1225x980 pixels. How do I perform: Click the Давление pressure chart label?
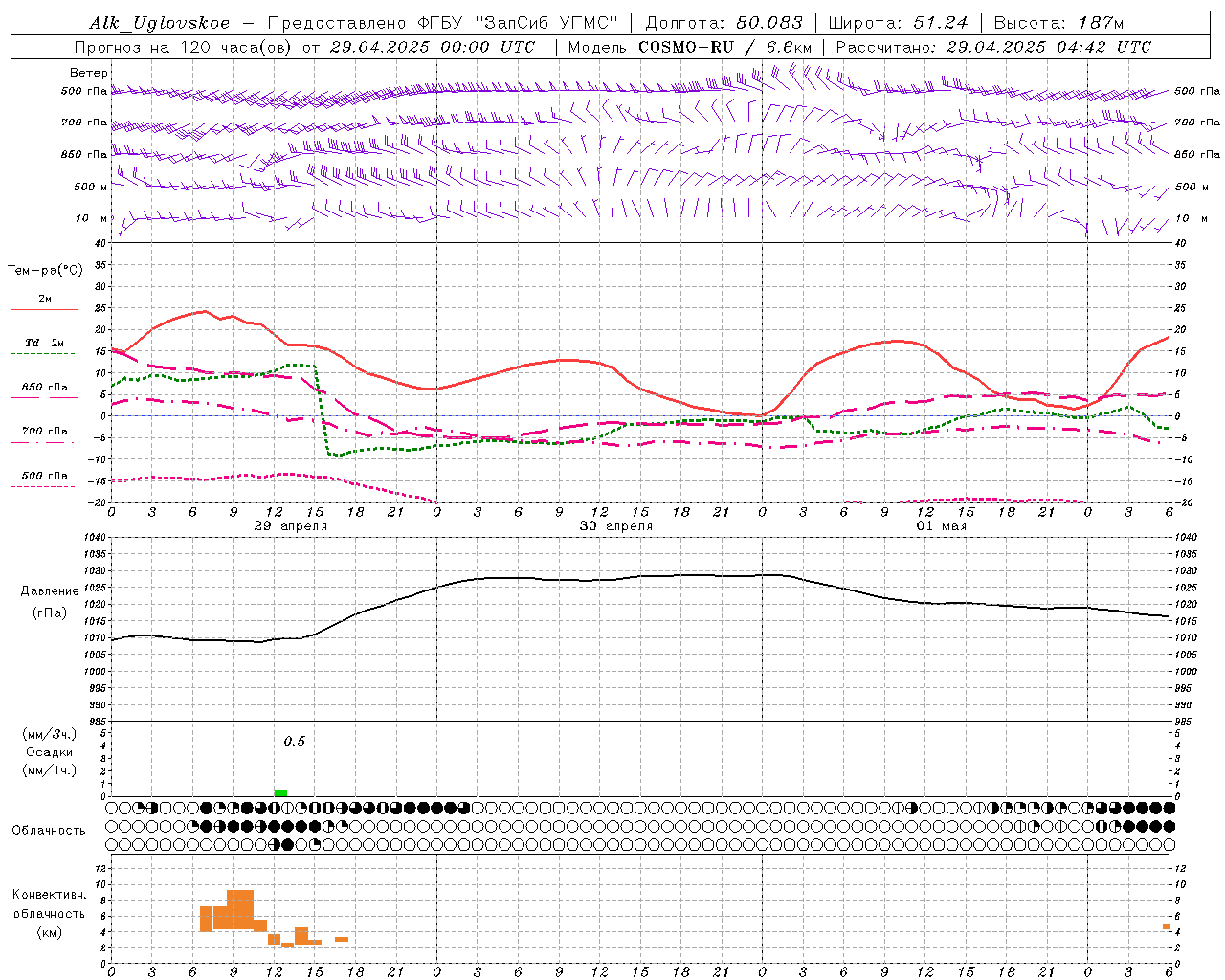click(50, 591)
